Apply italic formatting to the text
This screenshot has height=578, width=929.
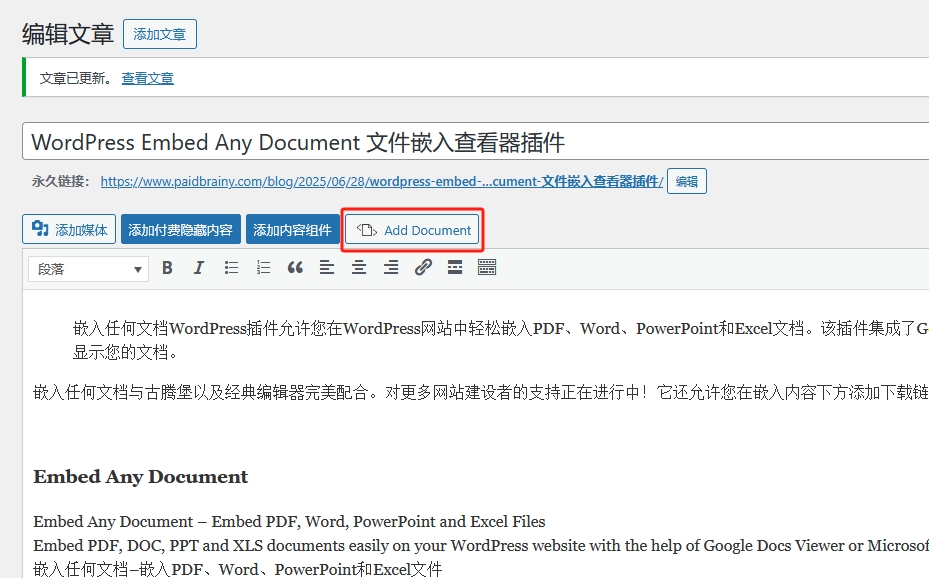coord(199,268)
